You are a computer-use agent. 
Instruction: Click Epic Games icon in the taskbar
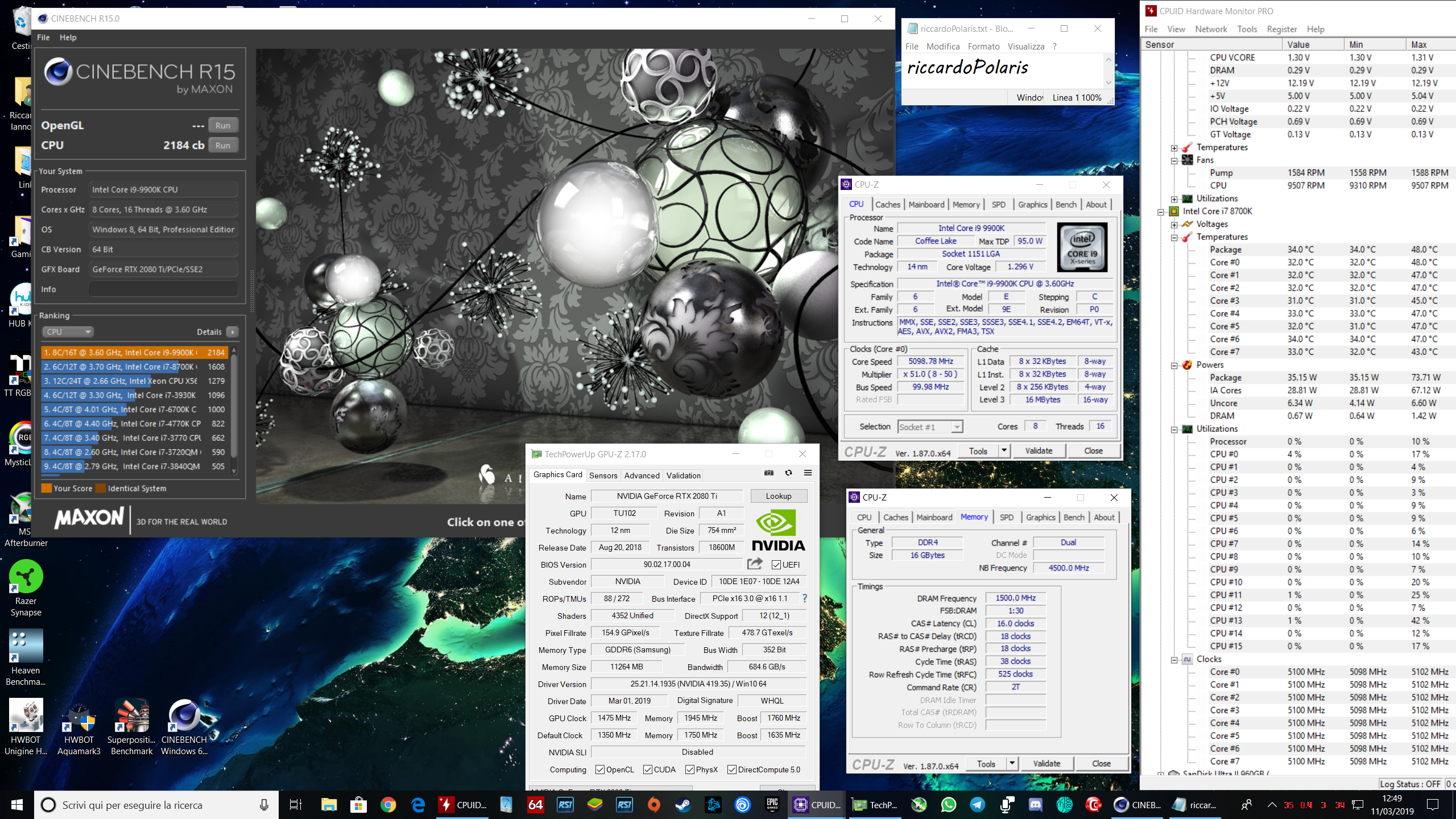click(772, 805)
